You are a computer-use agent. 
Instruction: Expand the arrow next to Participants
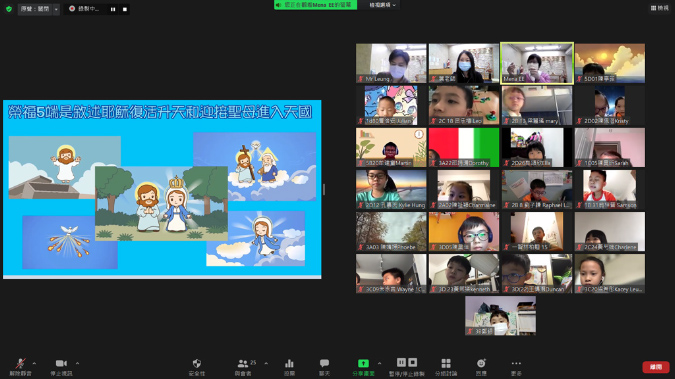[266, 363]
